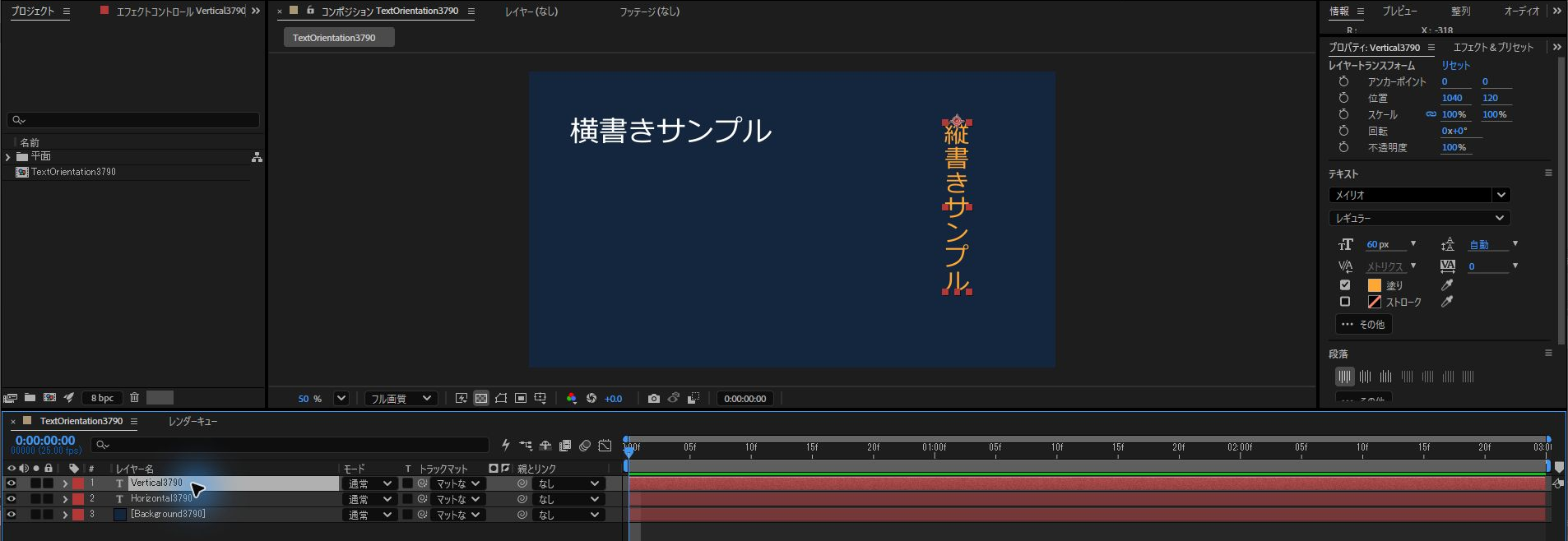
Task: Toggle shy layers hiding in timeline
Action: point(545,446)
